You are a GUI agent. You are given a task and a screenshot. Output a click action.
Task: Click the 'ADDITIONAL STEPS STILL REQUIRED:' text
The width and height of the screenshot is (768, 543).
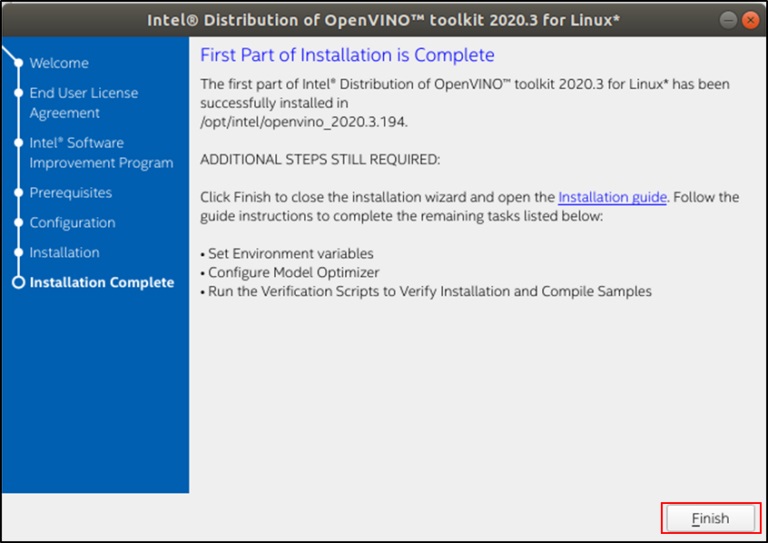tap(320, 160)
